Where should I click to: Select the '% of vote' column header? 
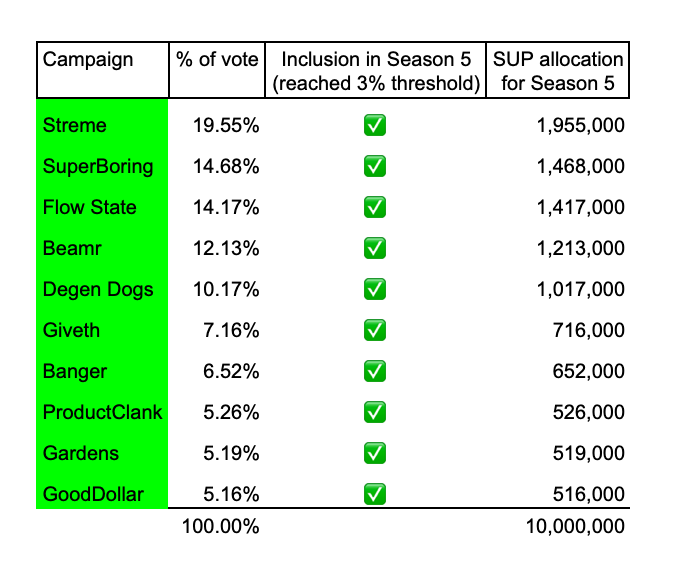(217, 59)
